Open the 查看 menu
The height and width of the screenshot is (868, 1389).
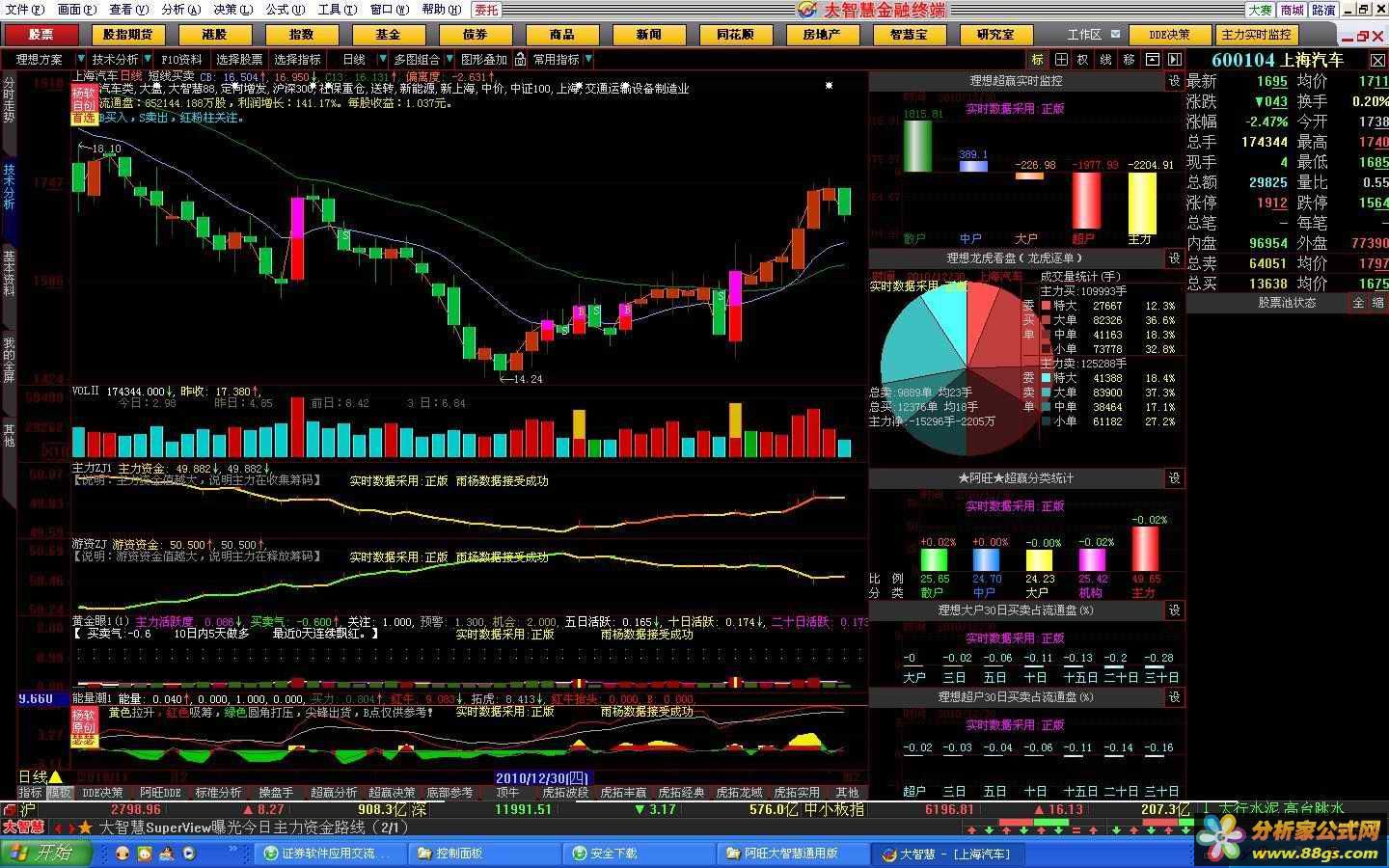pos(128,10)
